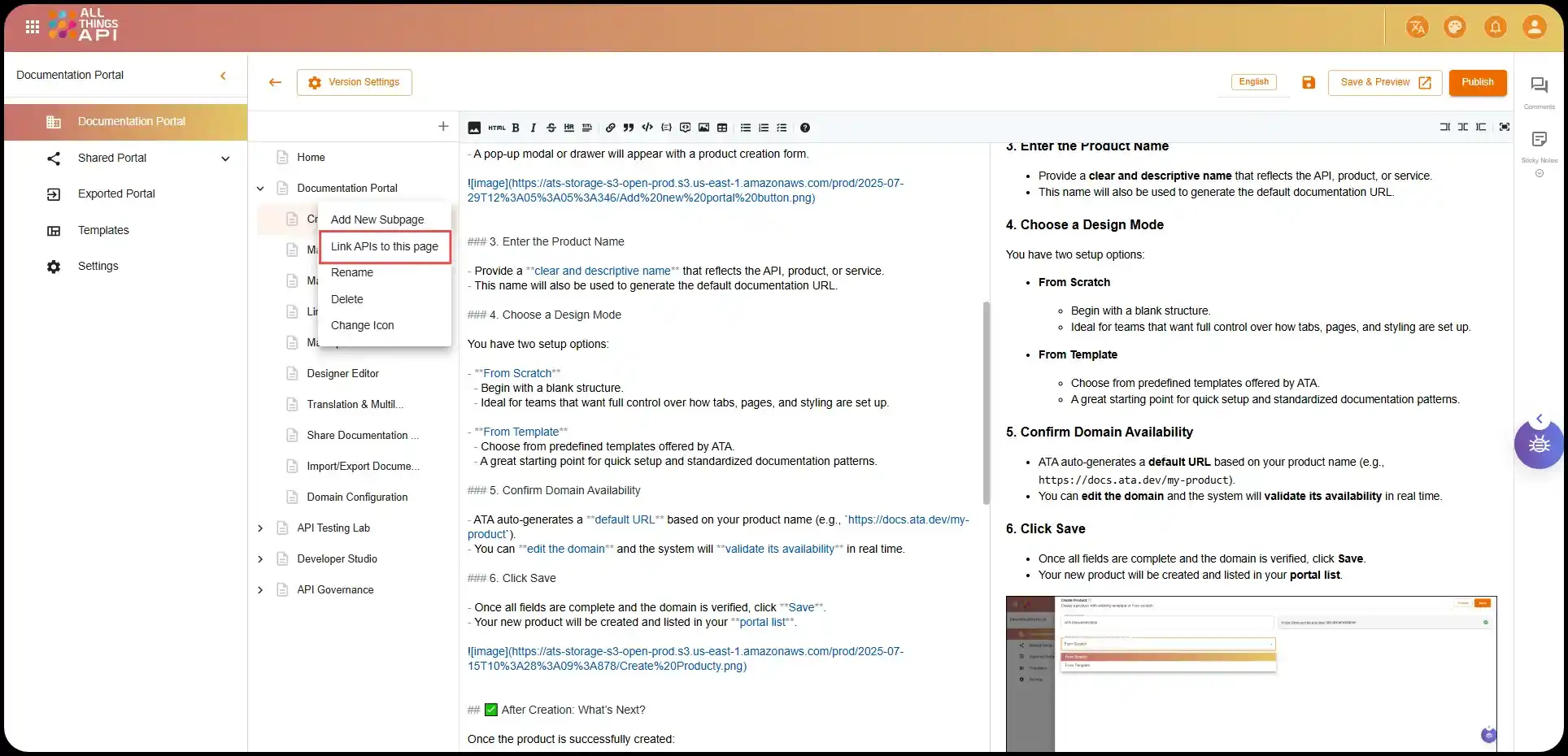Open the Comments panel
1568x756 pixels.
point(1539,86)
